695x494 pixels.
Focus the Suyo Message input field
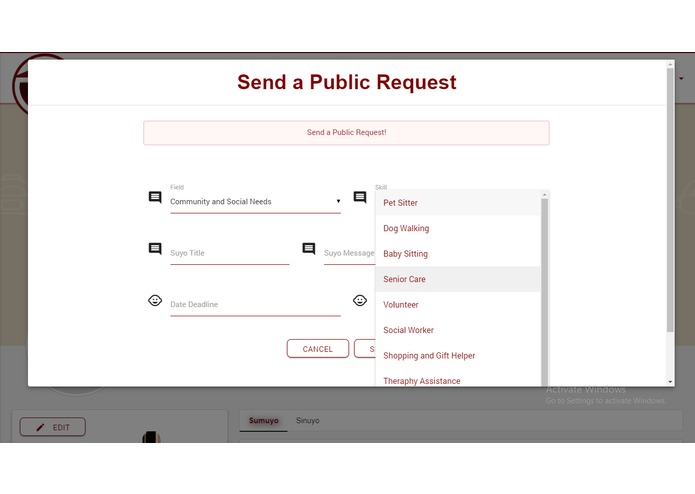(349, 253)
